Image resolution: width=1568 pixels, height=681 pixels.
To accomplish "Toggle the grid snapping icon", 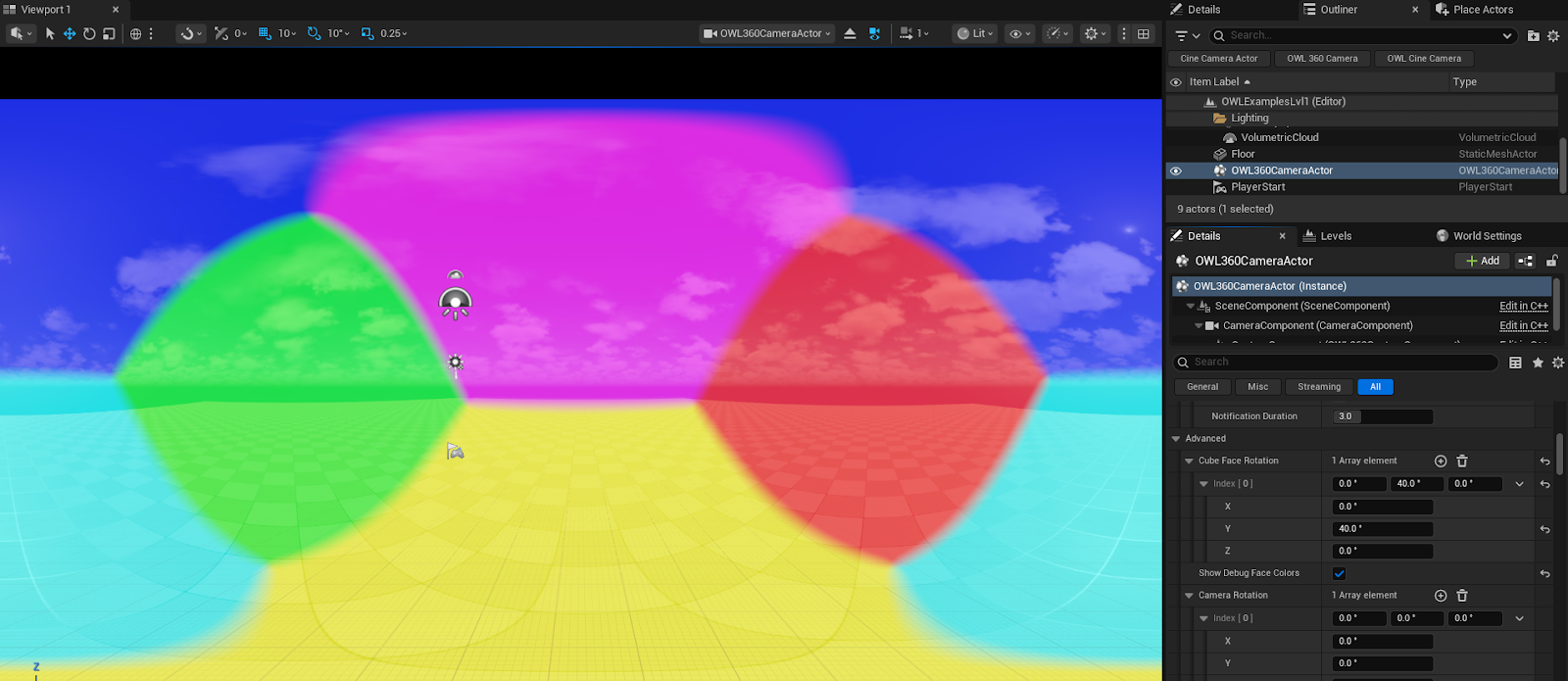I will [x=265, y=33].
